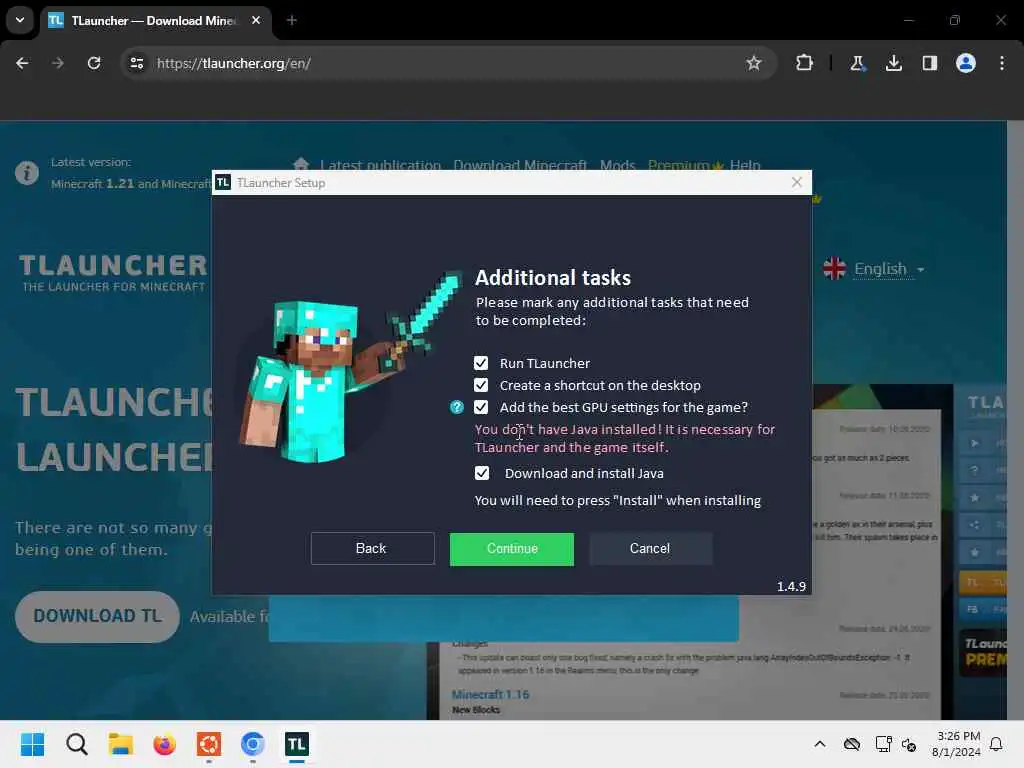
Task: Open the Windows Start menu
Action: pos(33,744)
